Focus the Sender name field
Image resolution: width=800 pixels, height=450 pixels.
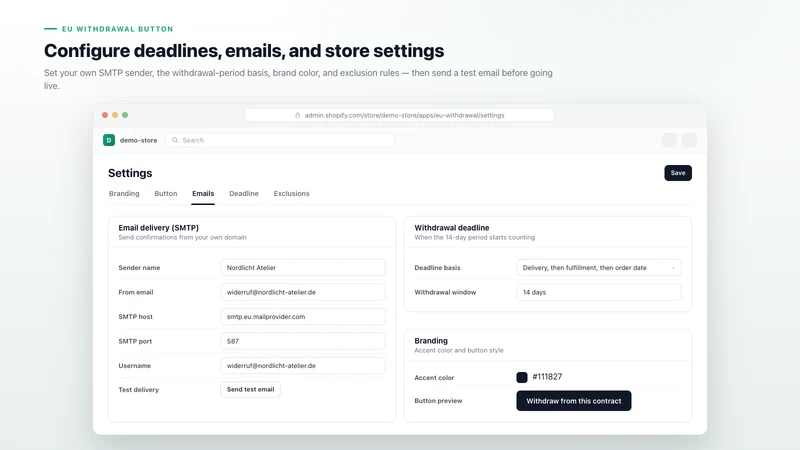303,267
